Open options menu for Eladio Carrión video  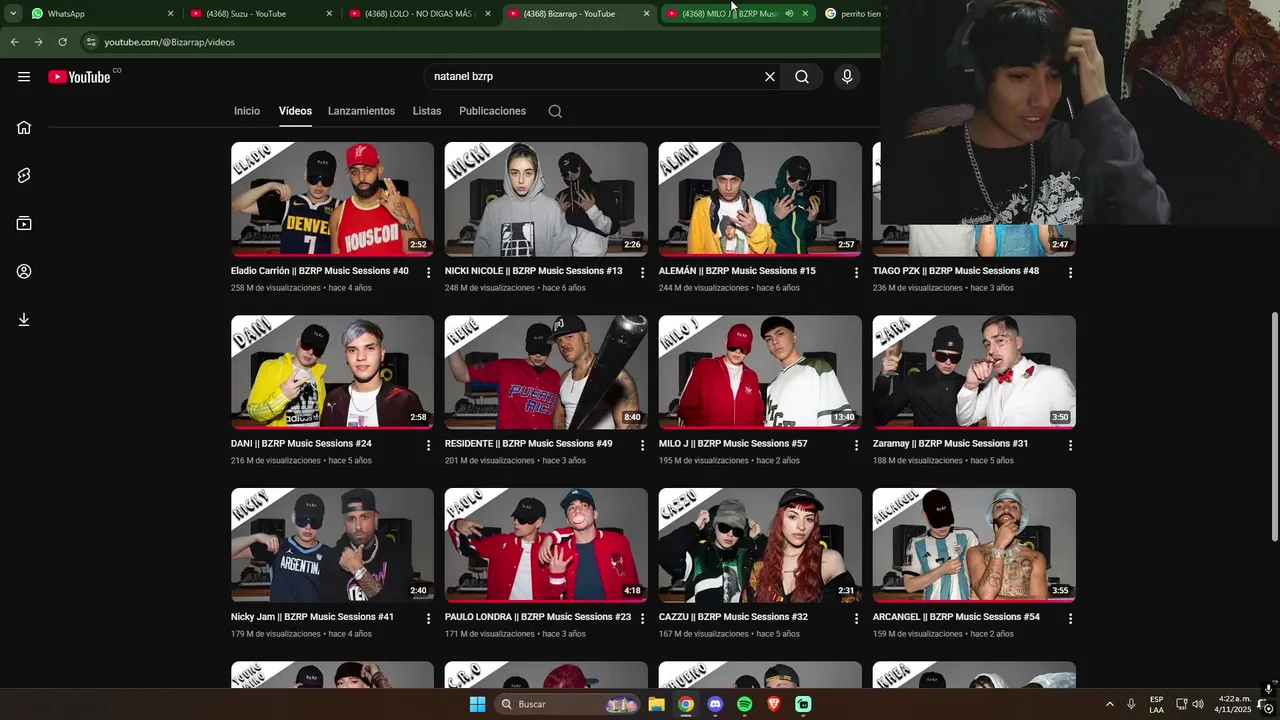pos(428,272)
